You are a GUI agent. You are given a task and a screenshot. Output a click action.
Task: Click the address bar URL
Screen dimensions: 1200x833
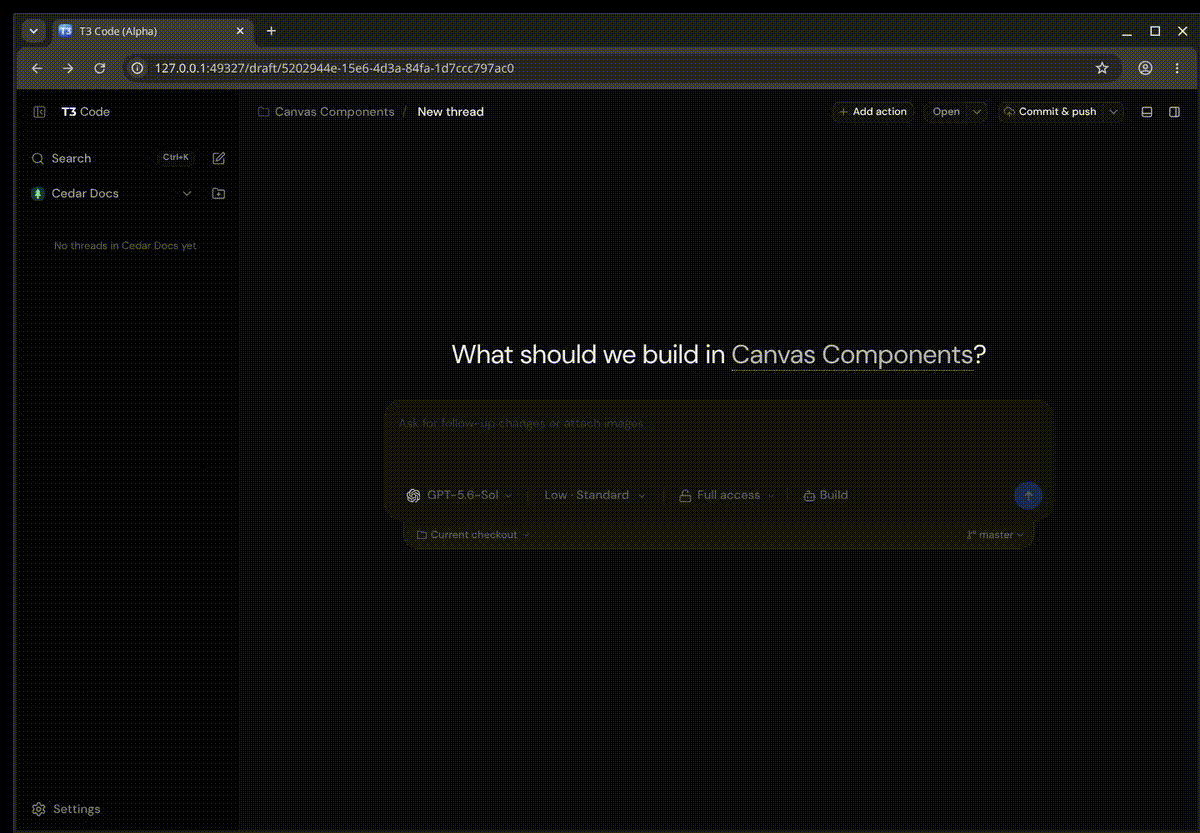coord(334,68)
